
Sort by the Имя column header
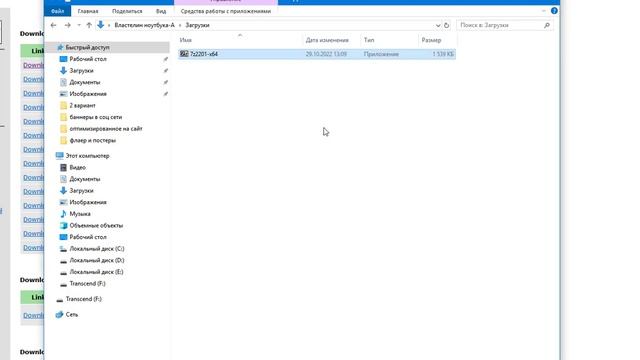coord(186,40)
